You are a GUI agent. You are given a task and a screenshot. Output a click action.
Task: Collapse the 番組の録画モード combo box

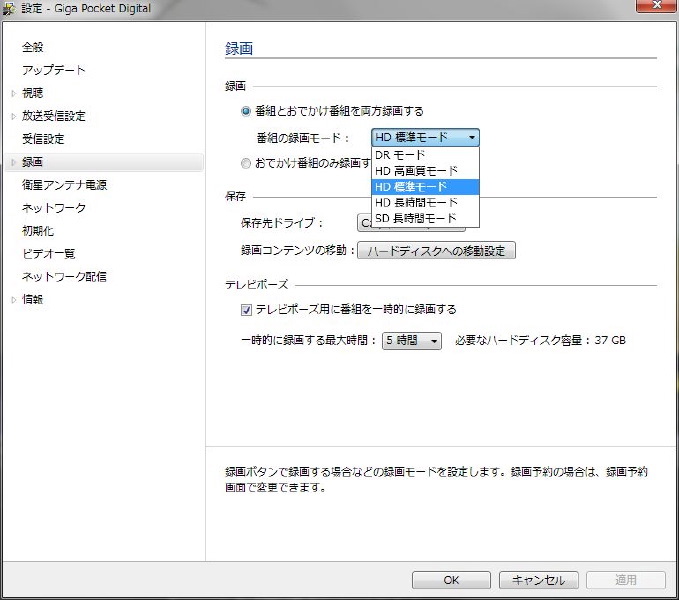[x=425, y=138]
